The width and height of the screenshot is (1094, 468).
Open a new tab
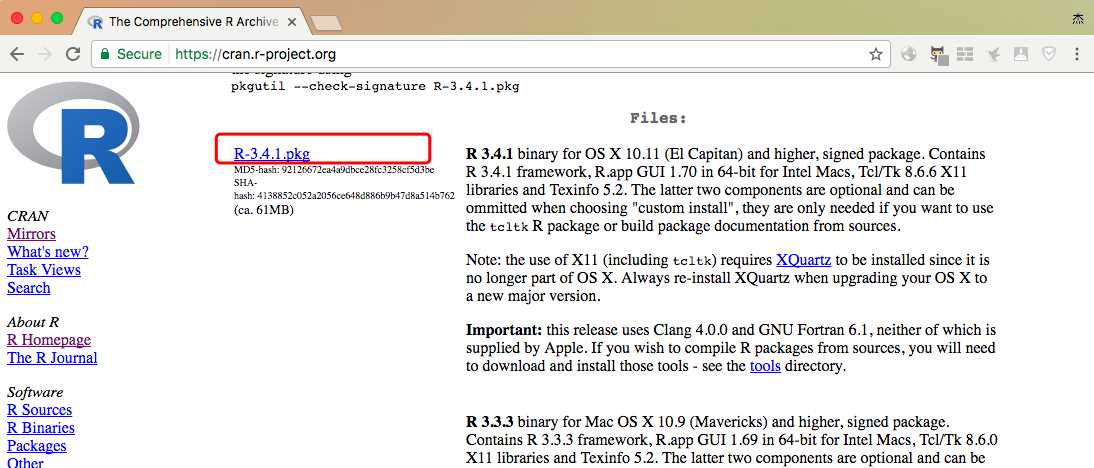[325, 23]
